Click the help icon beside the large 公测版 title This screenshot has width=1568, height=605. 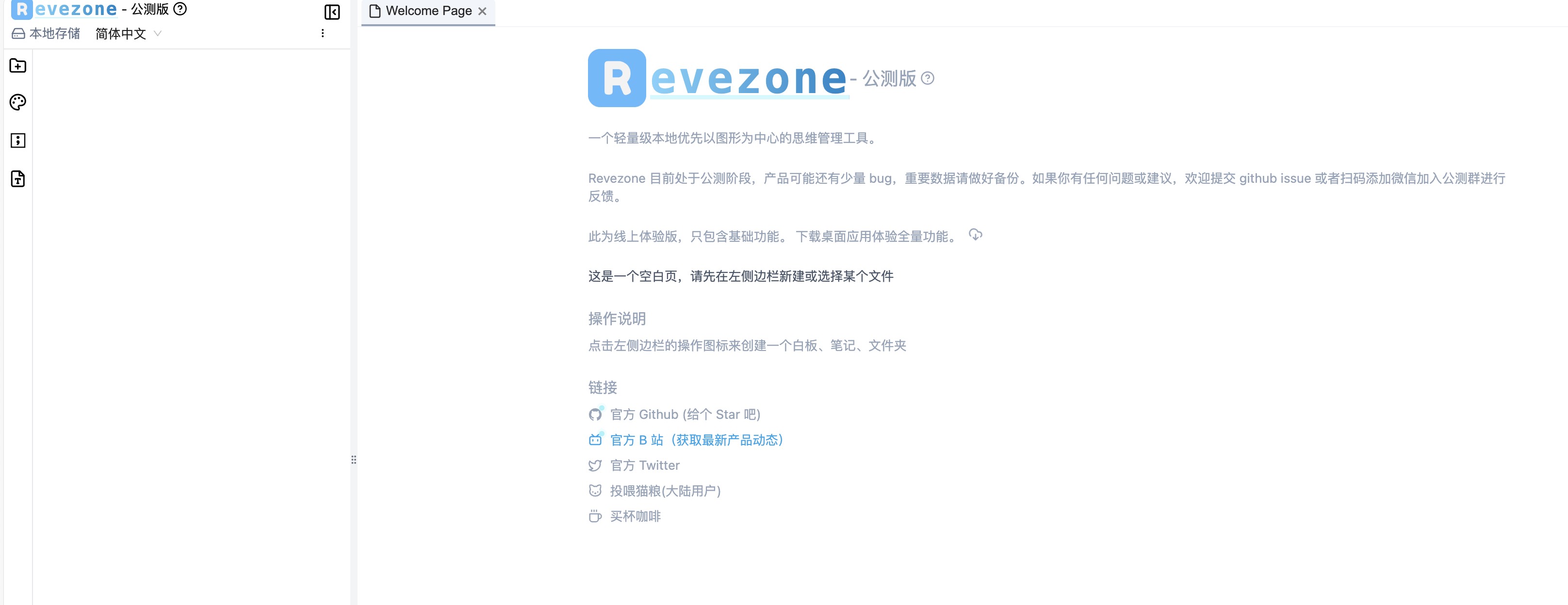coord(927,79)
